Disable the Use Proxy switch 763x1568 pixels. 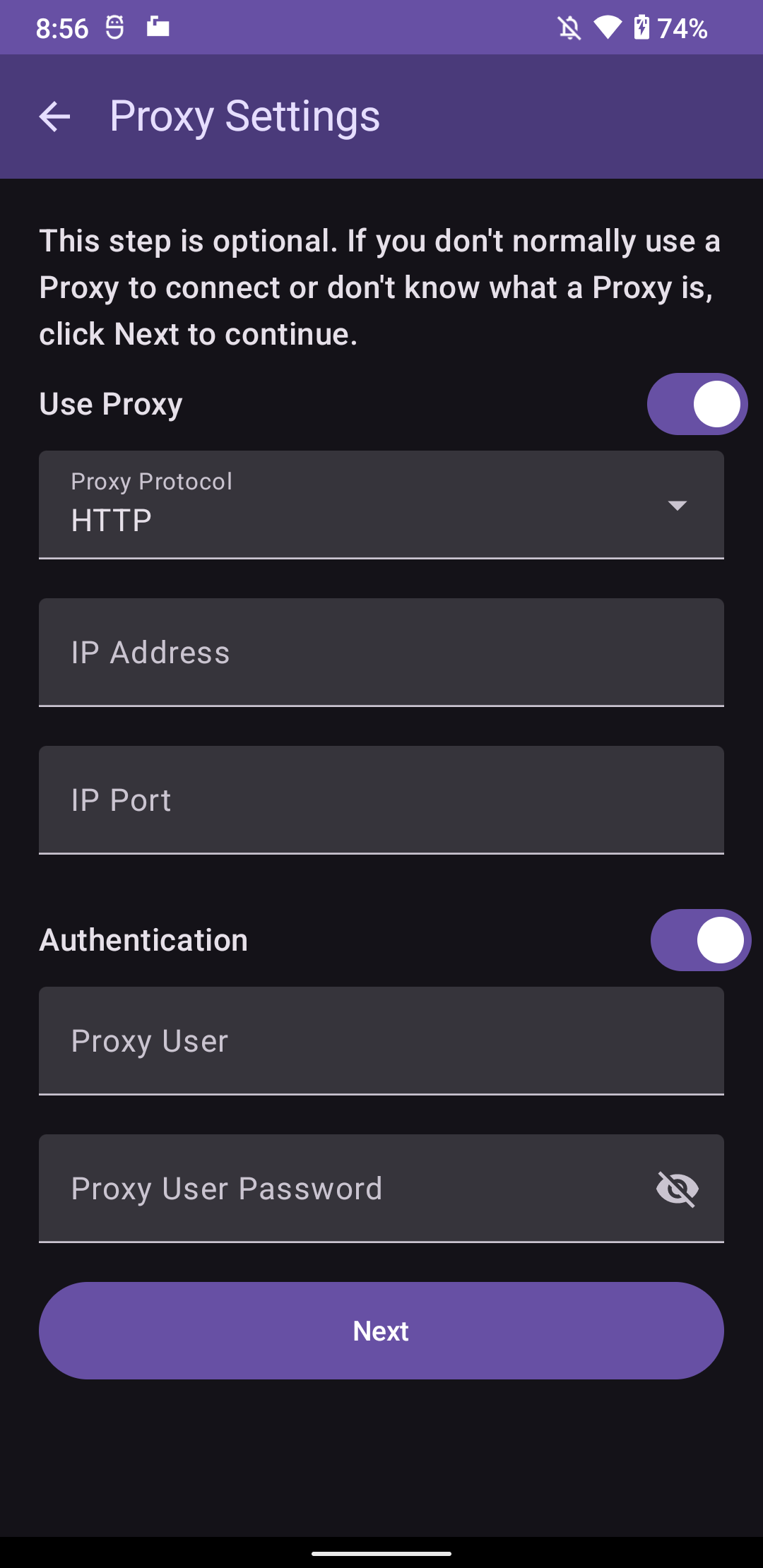coord(697,404)
